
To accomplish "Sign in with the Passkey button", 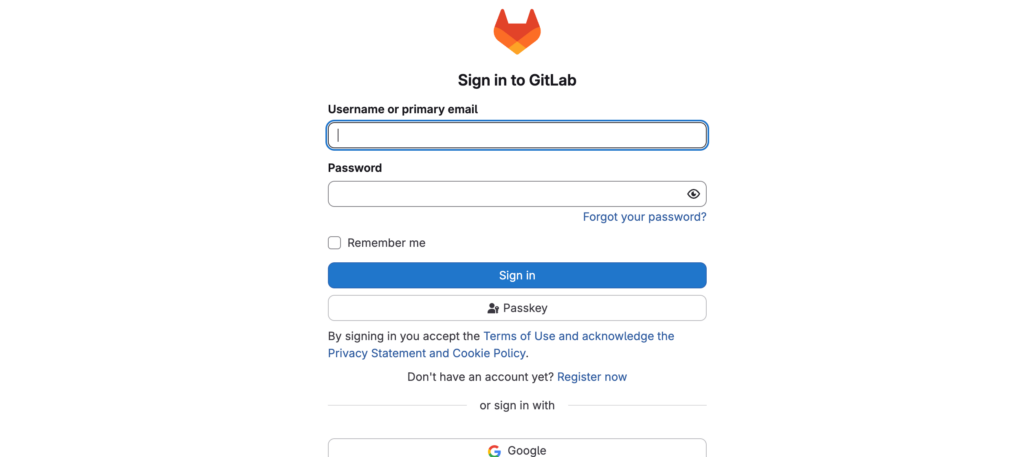I will (x=517, y=308).
